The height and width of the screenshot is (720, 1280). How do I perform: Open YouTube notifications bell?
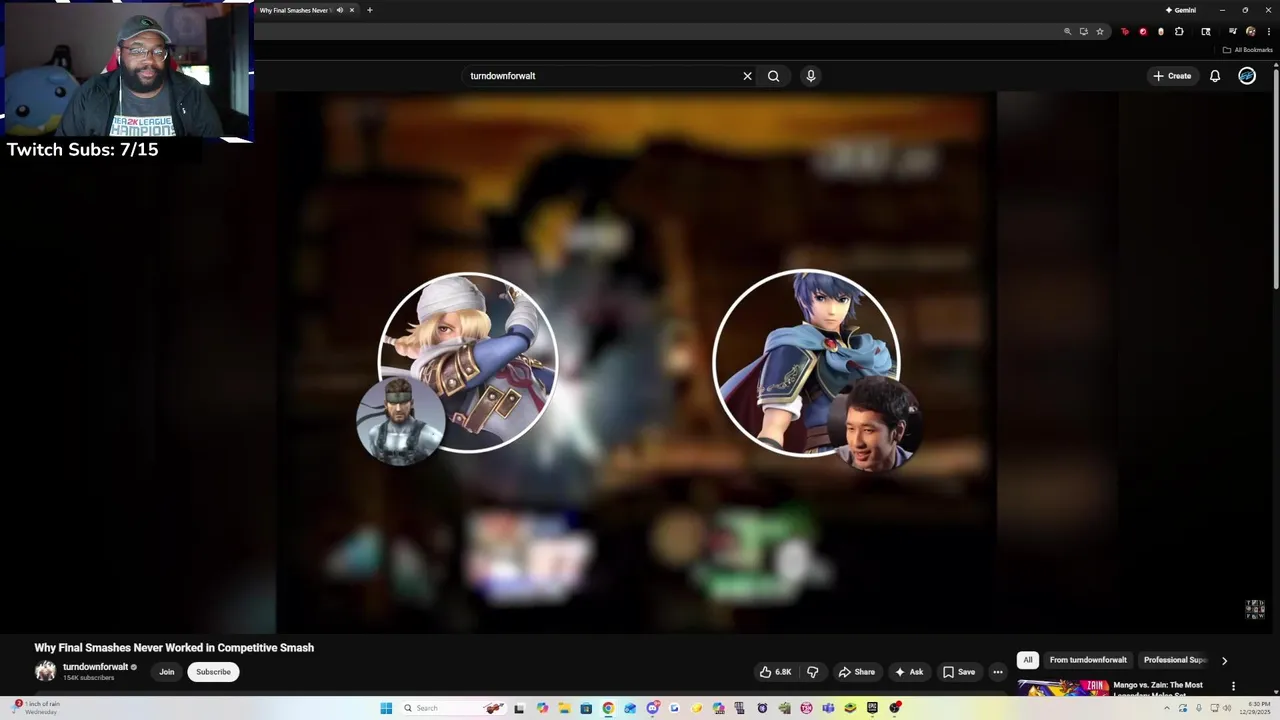click(x=1215, y=76)
